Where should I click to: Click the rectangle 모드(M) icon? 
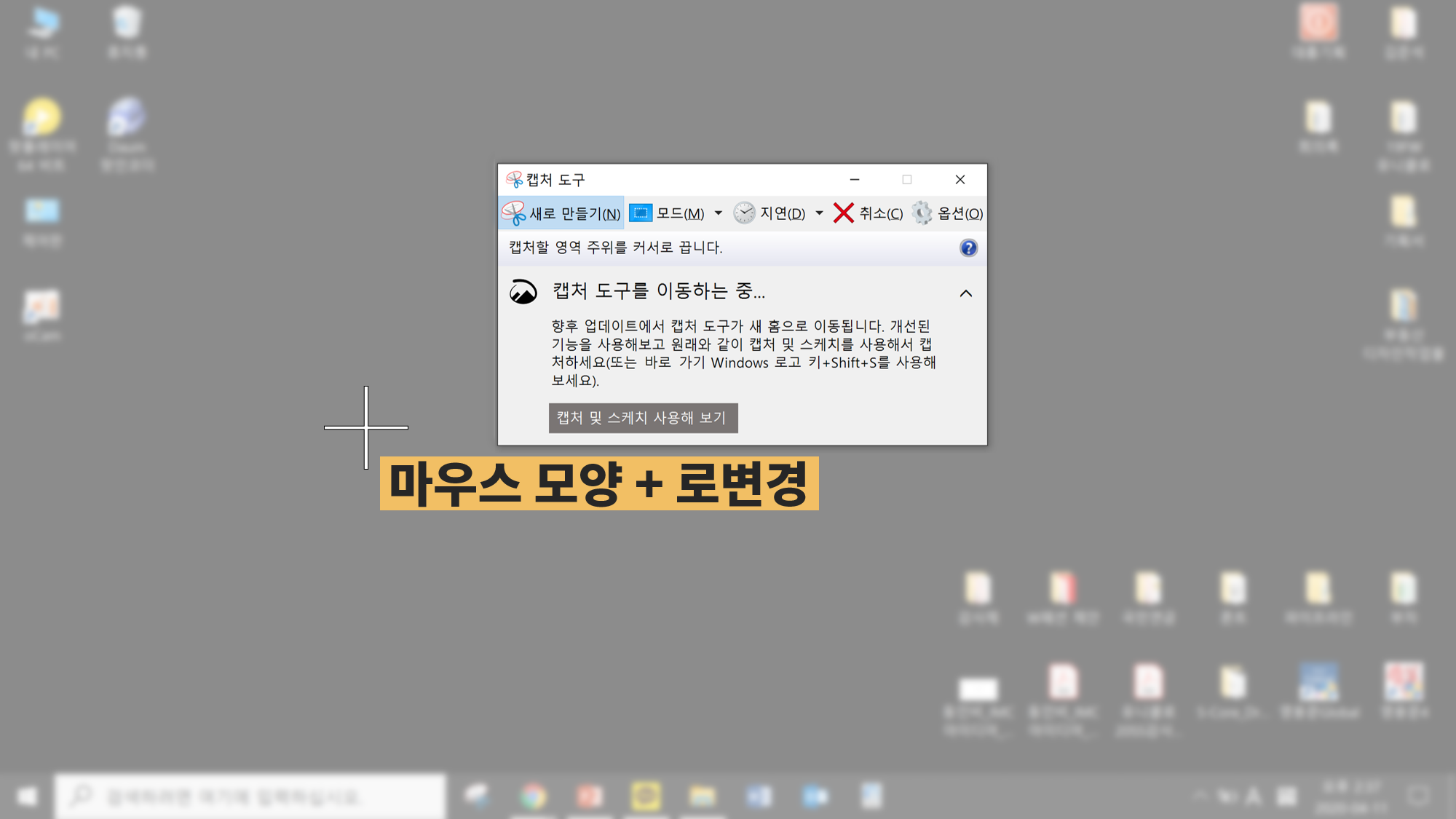641,213
